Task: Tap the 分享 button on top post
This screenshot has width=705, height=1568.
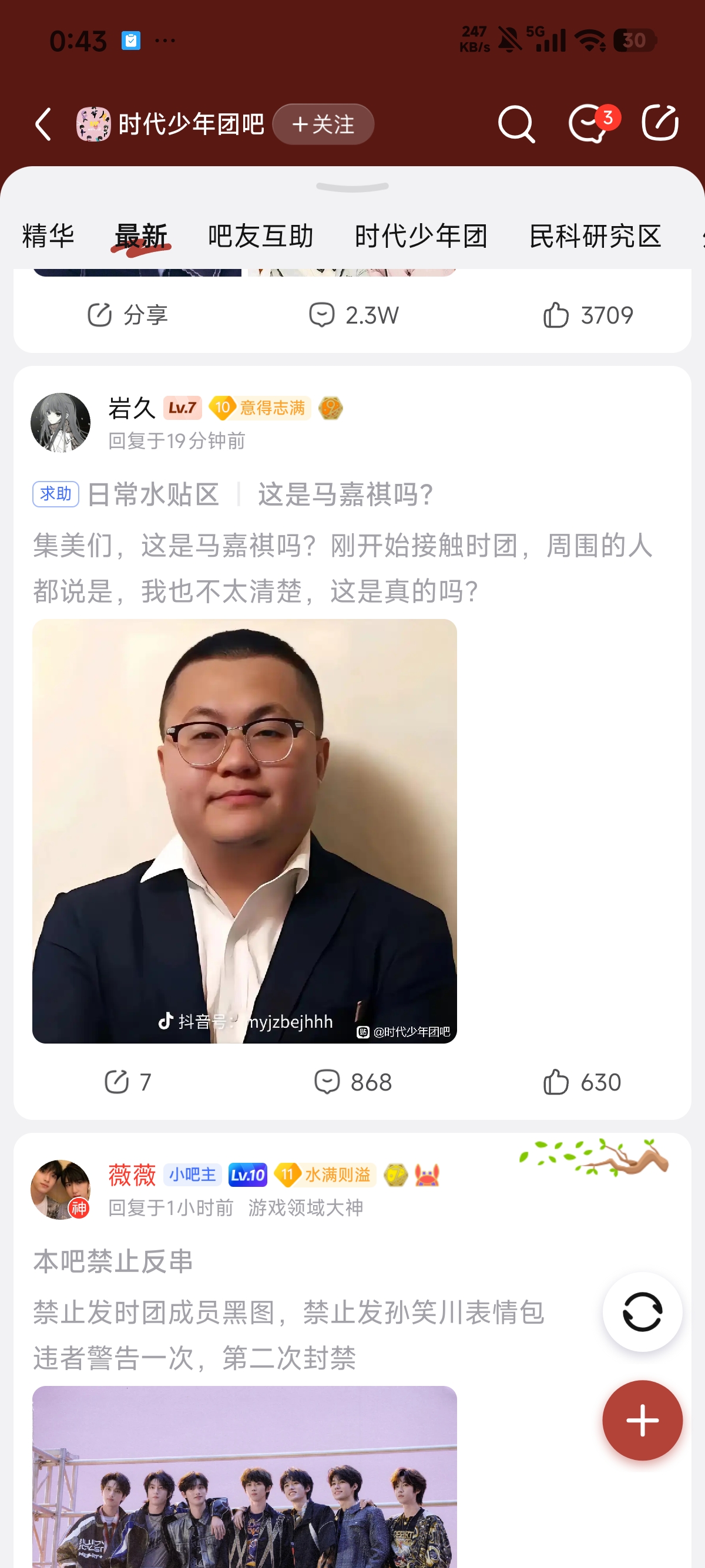Action: coord(127,315)
